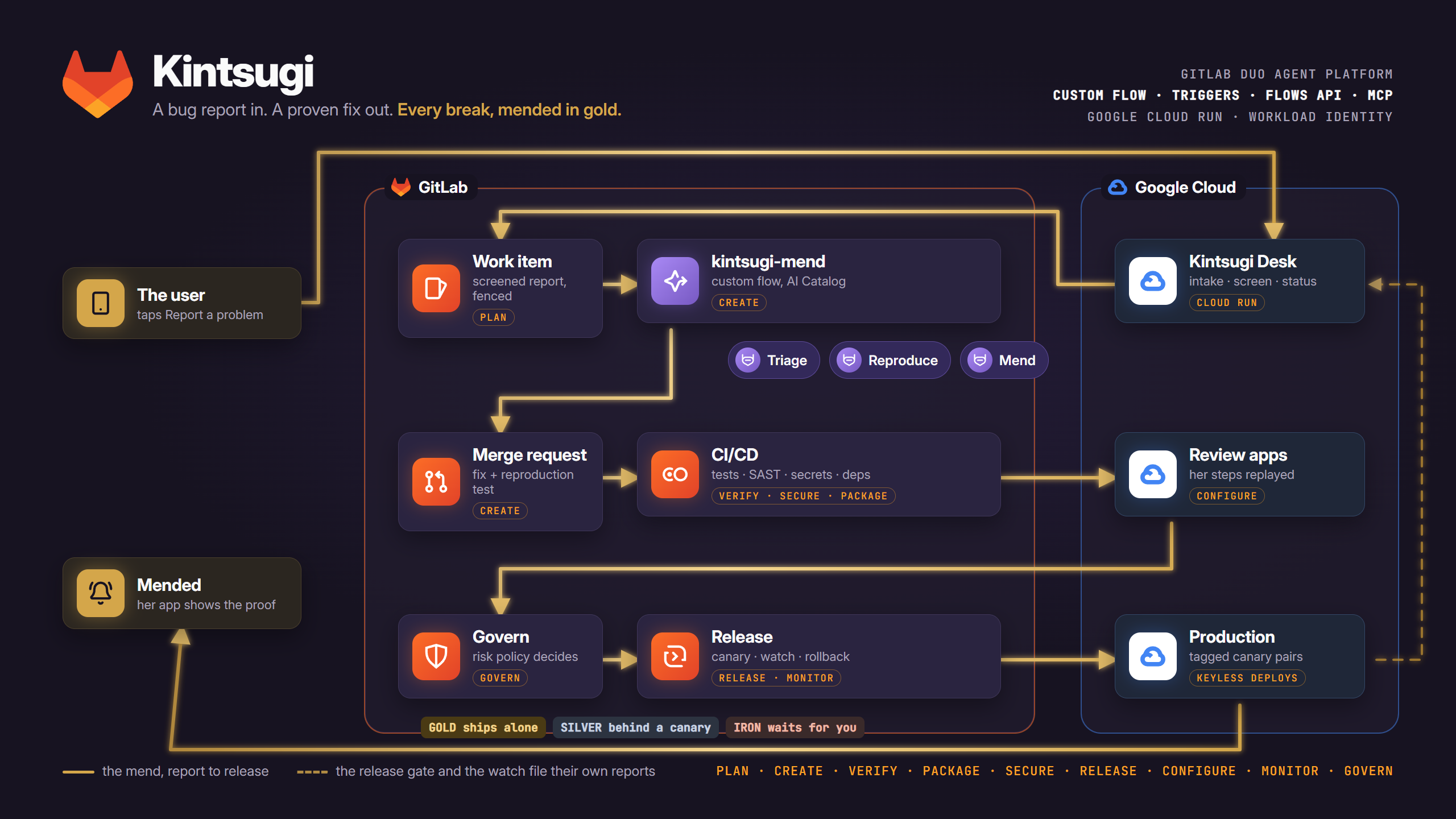Click the 'GITLAB DUO AGENT PLATFORM' heading

click(x=1287, y=74)
